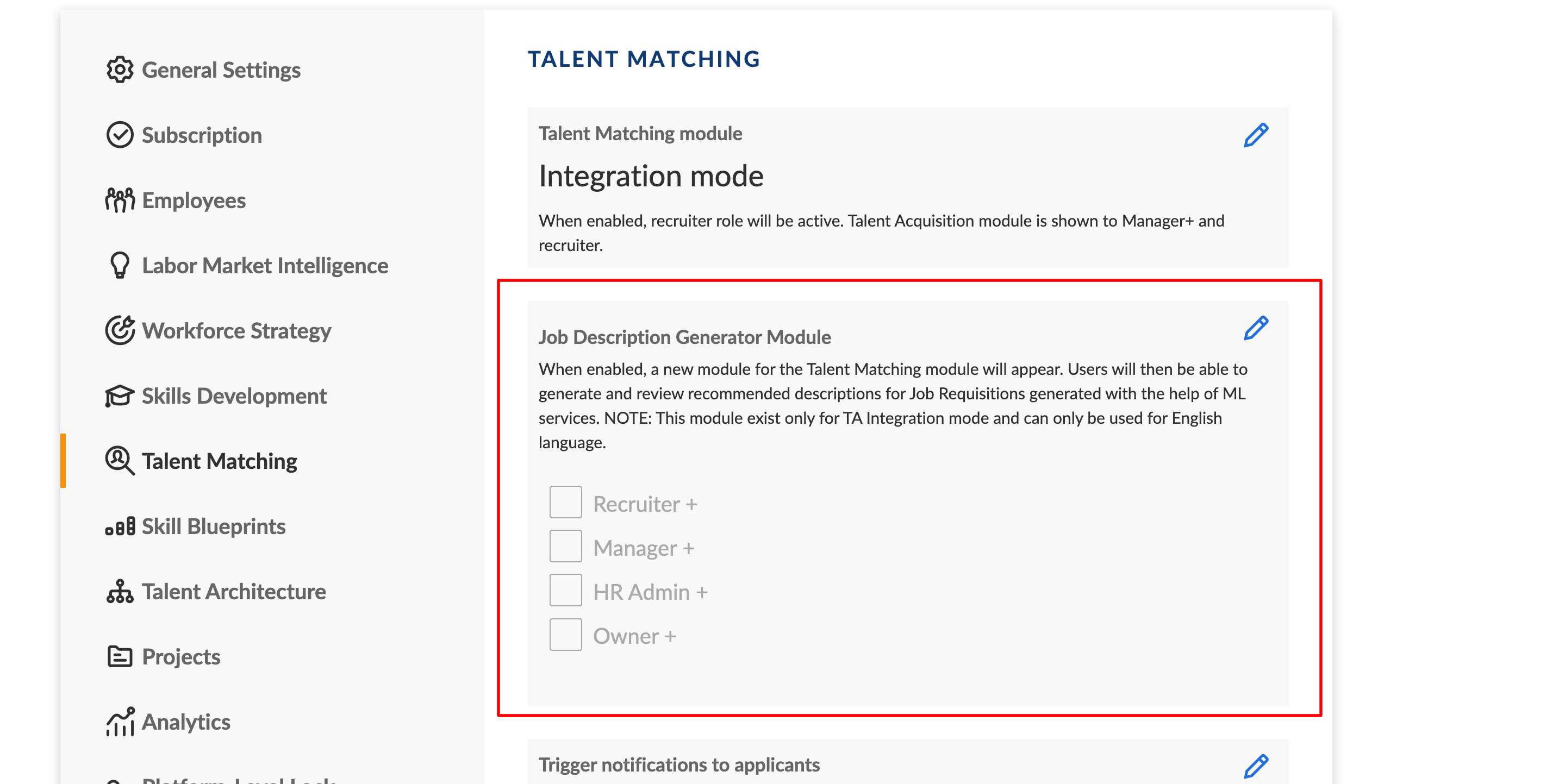Open the Analytics sidebar entry
This screenshot has width=1565, height=784.
(186, 722)
